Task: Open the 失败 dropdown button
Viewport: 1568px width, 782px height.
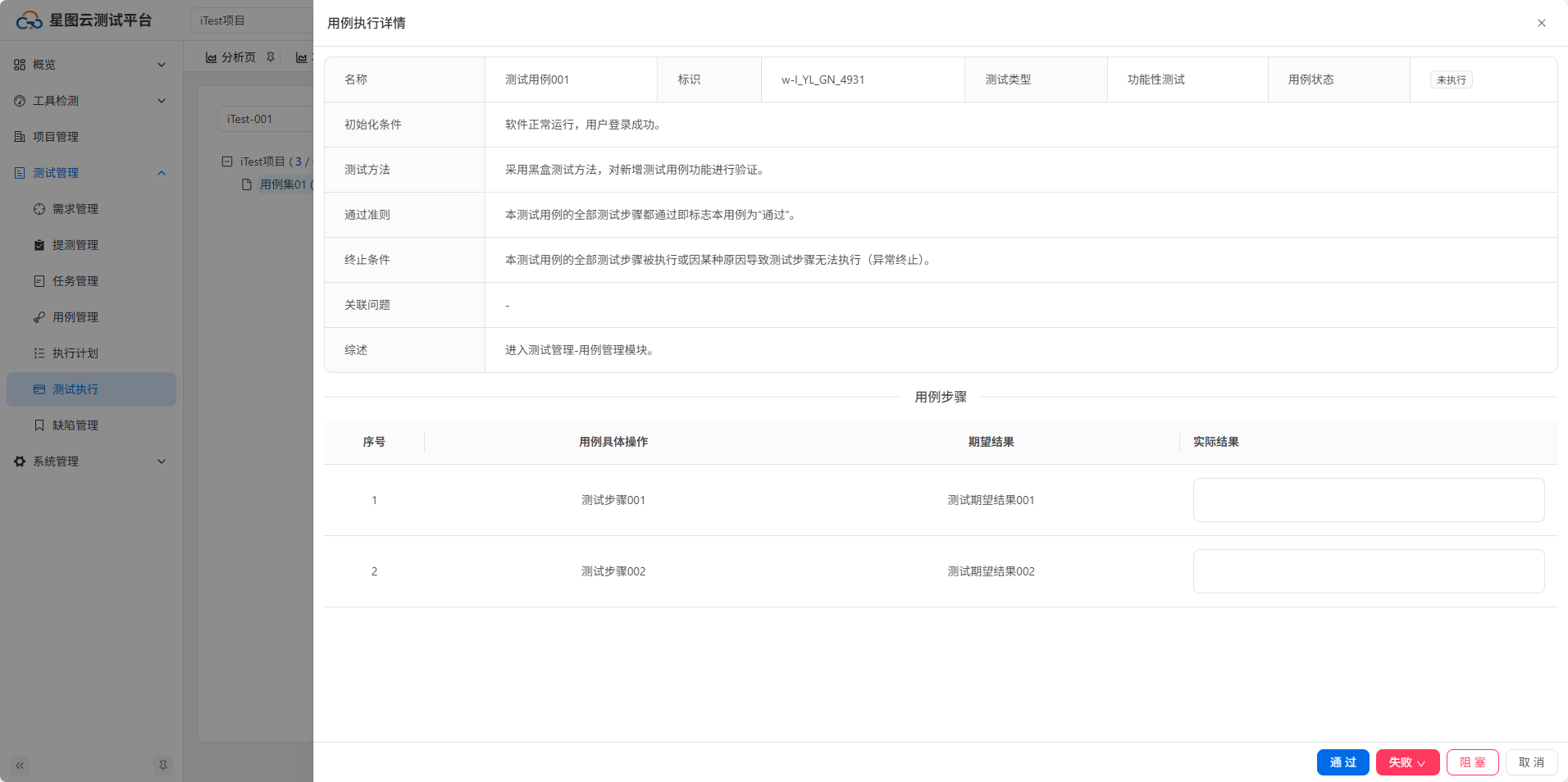Action: pyautogui.click(x=1407, y=762)
